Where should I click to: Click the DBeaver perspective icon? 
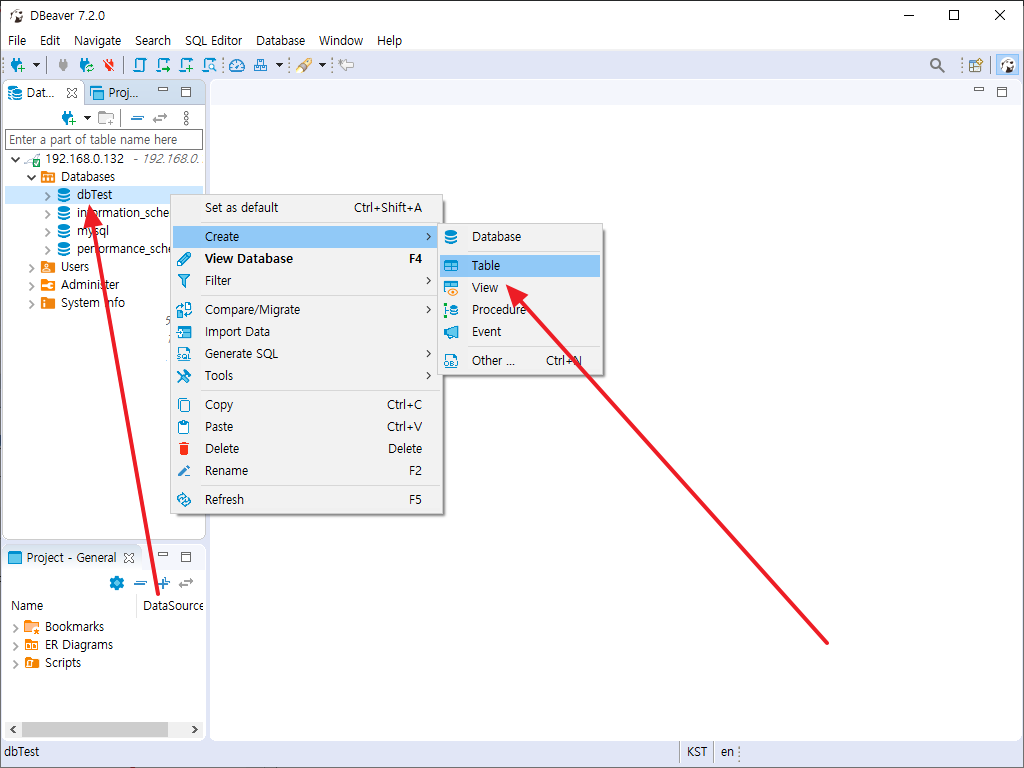pyautogui.click(x=1008, y=65)
